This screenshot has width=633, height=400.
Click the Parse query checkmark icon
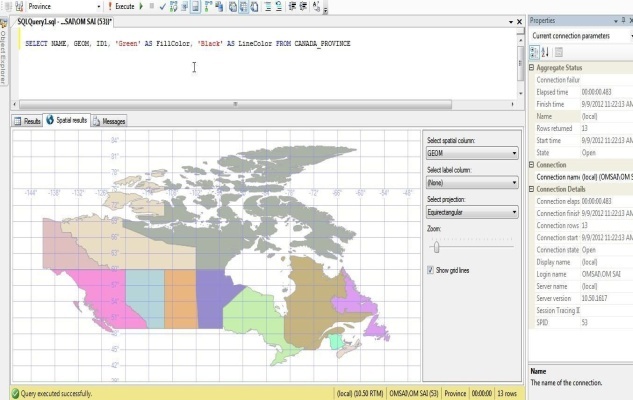pyautogui.click(x=161, y=6)
